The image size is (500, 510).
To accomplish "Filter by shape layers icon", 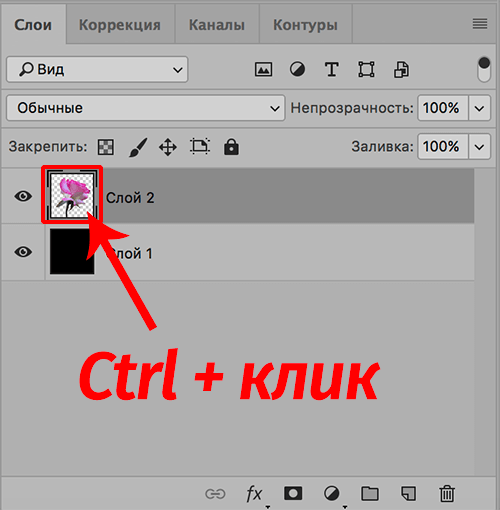I will pos(366,70).
